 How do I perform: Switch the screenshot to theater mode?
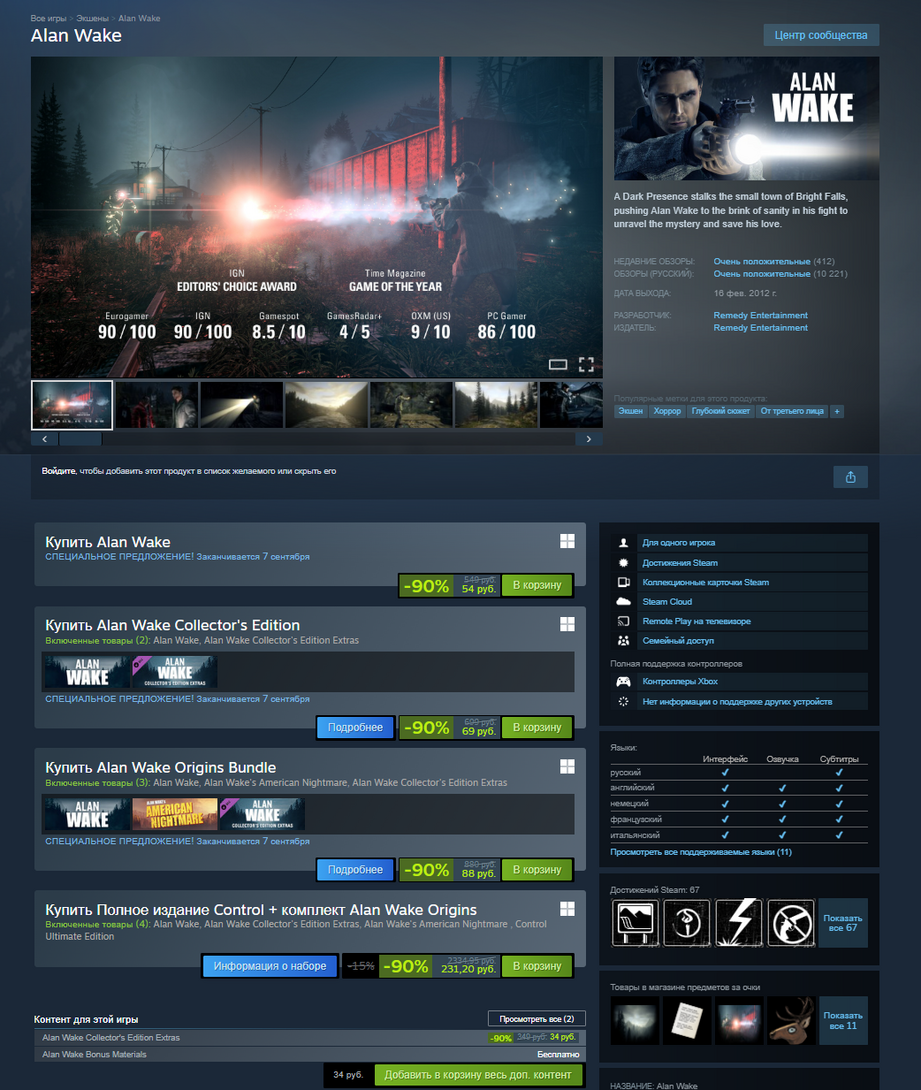pos(557,364)
